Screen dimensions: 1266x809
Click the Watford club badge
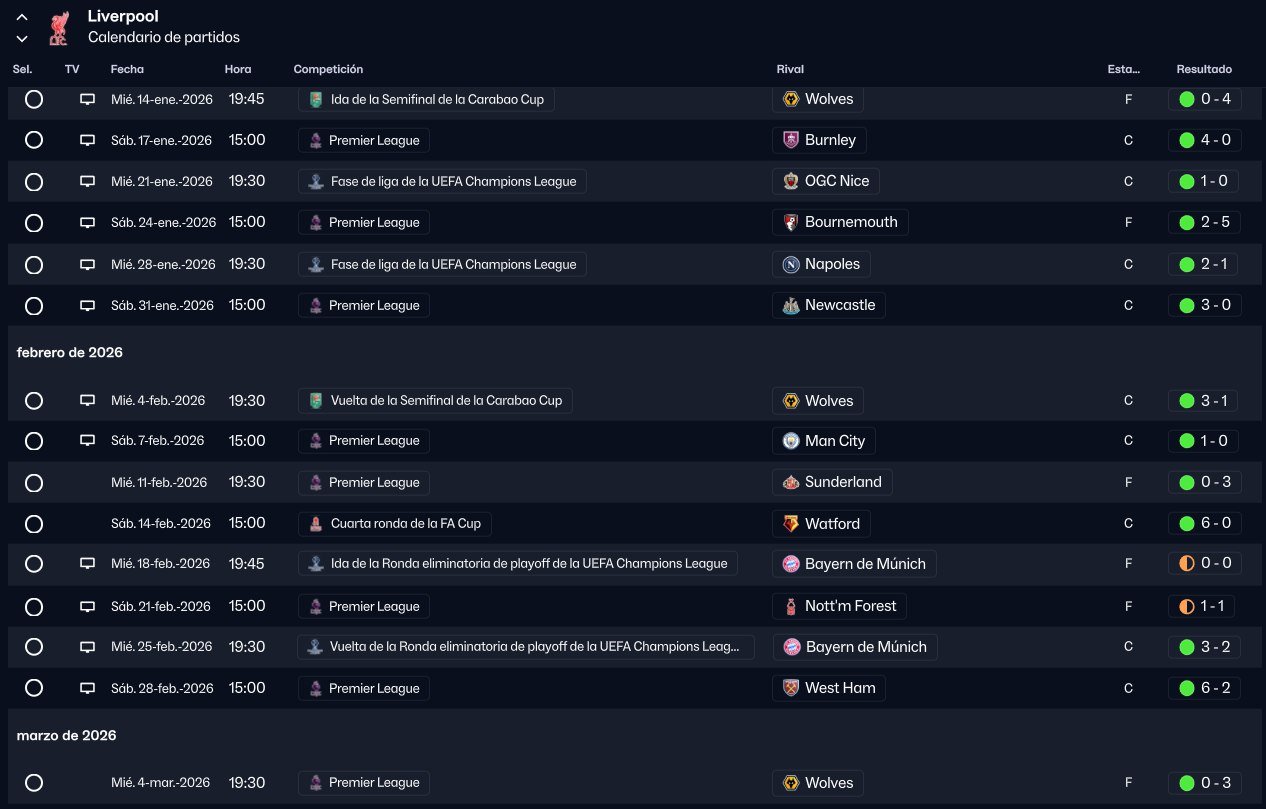click(x=791, y=523)
